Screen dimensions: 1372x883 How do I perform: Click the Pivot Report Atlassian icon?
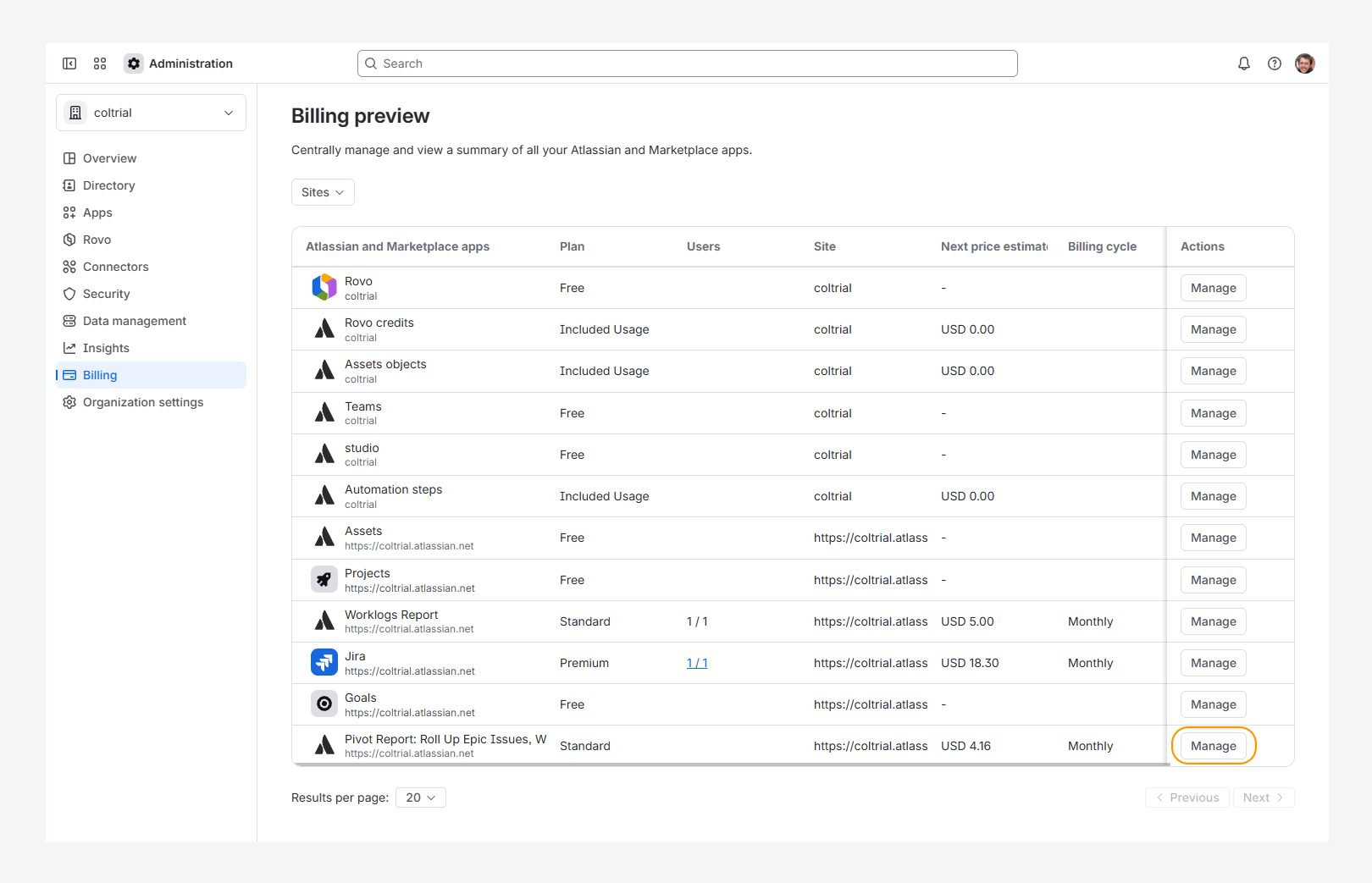click(324, 746)
